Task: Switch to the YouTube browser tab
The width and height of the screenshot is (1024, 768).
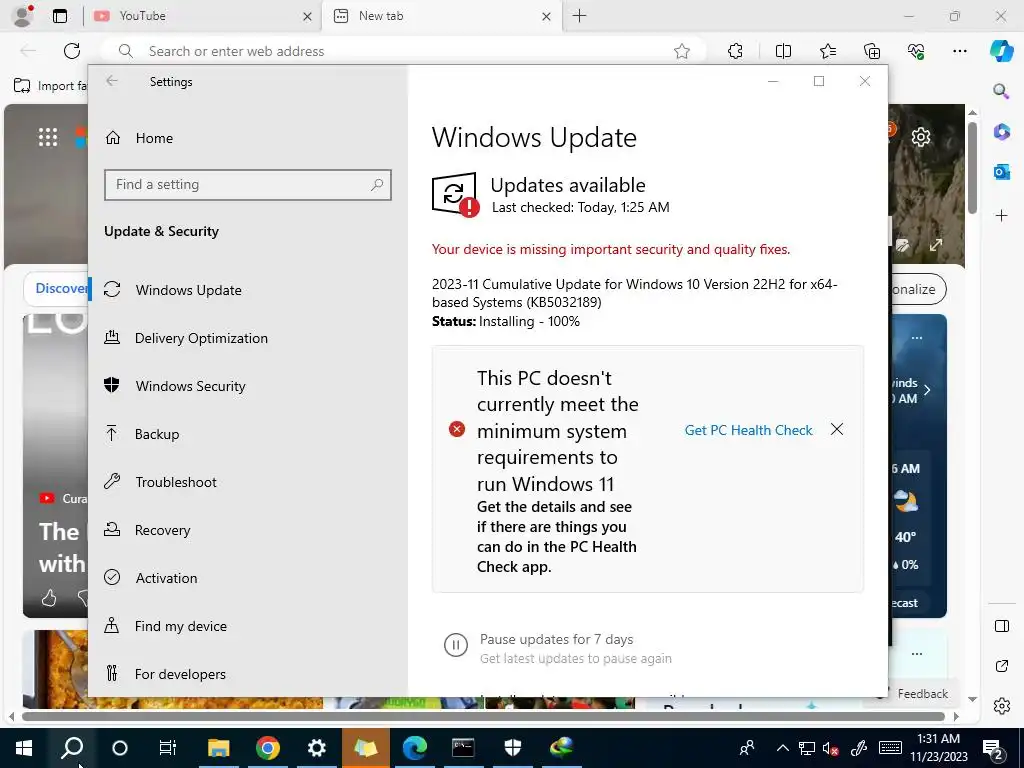Action: tap(202, 16)
